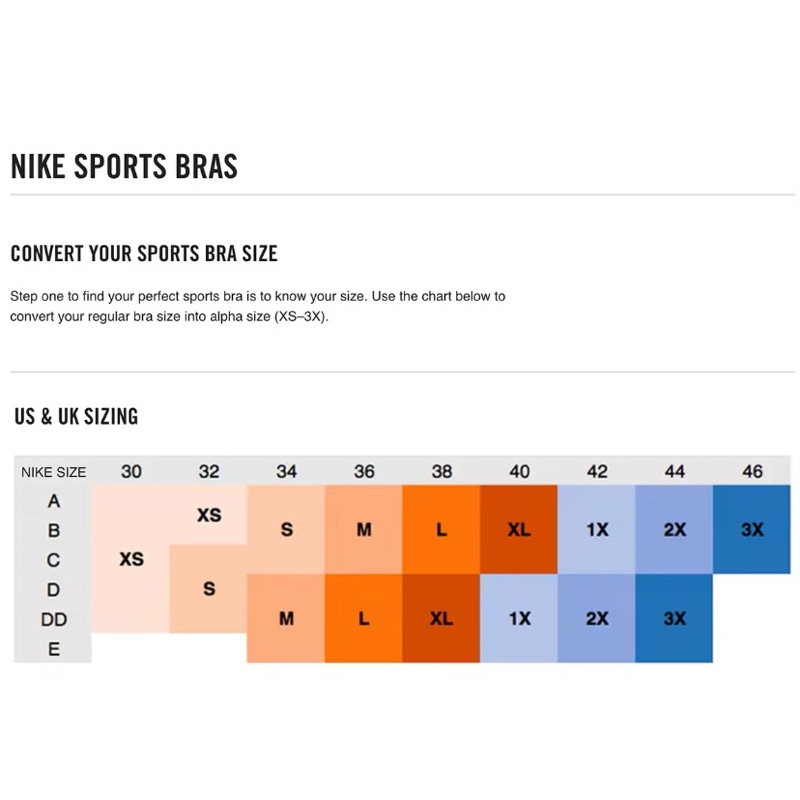Screen dimensions: 800x800
Task: Click the 3X cell under band 46
Action: (752, 530)
